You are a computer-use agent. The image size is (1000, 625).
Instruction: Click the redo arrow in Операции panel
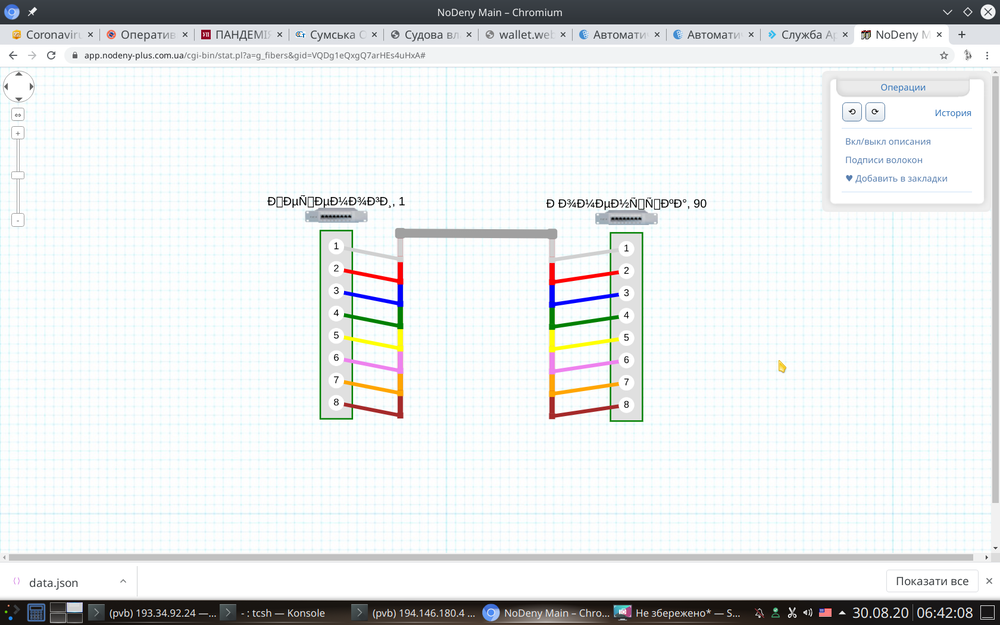(x=875, y=112)
